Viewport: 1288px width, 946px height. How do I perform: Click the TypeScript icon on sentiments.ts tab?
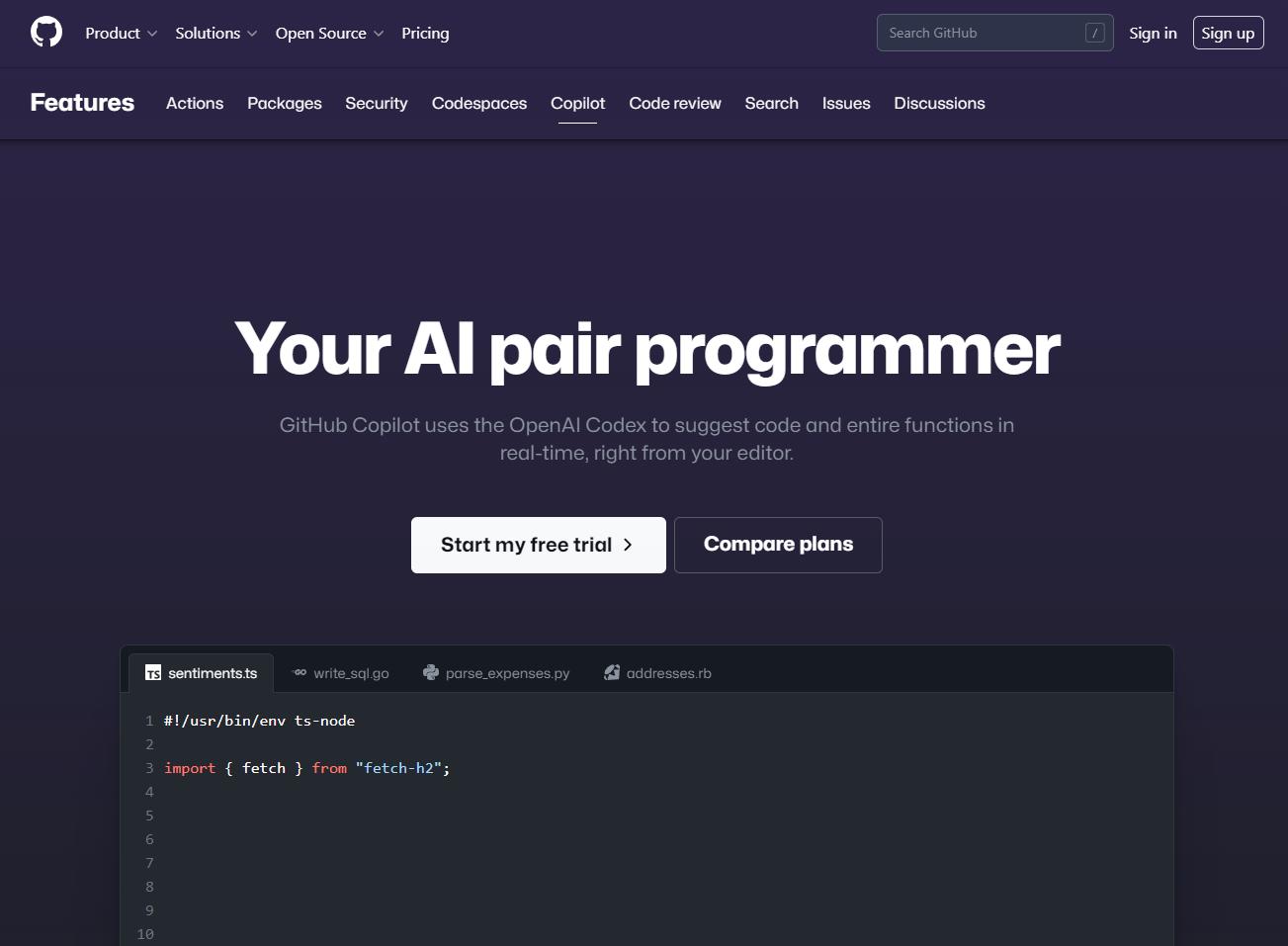[x=153, y=673]
